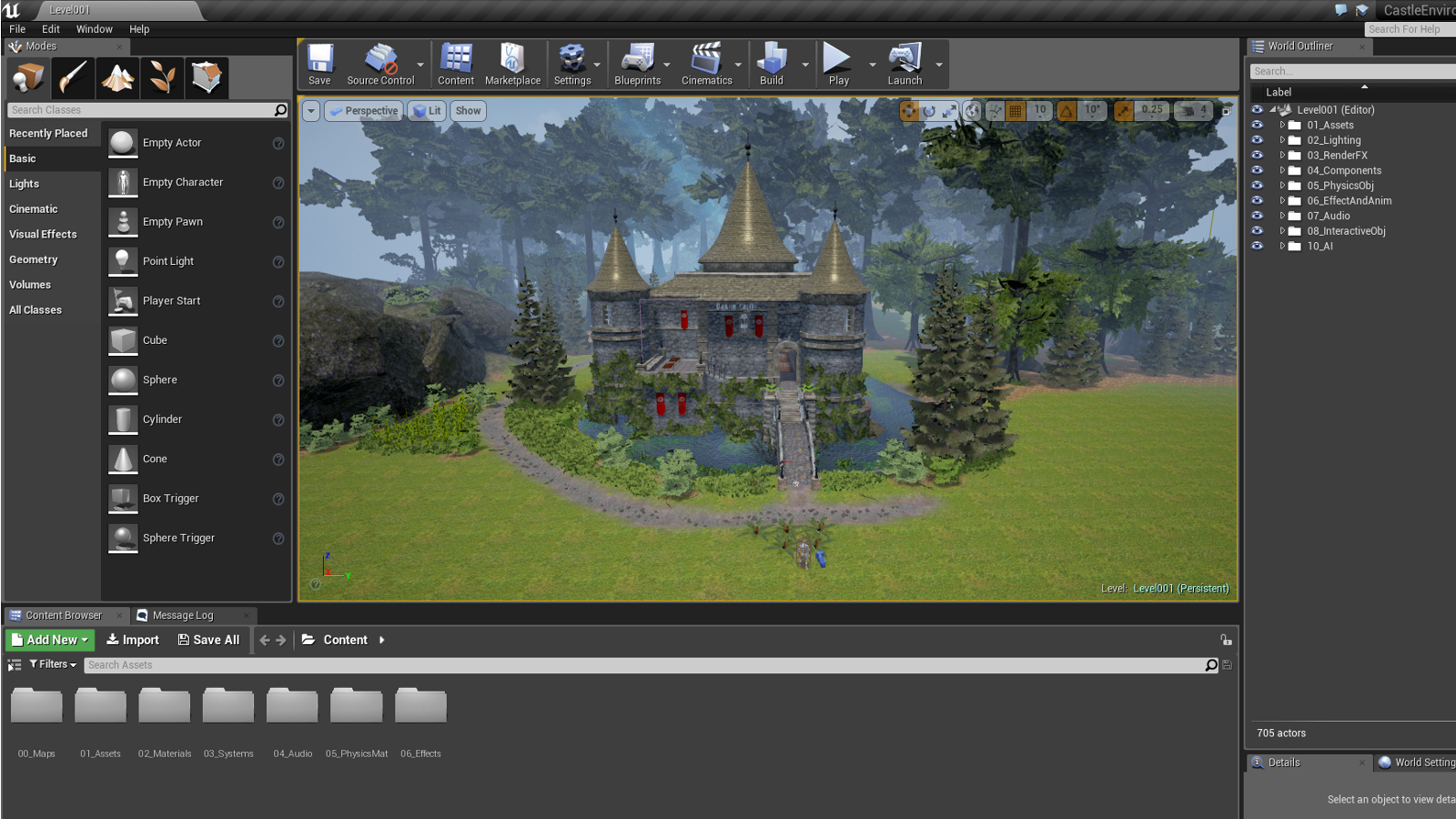Select the rotate gizmo tool in viewport

929,111
